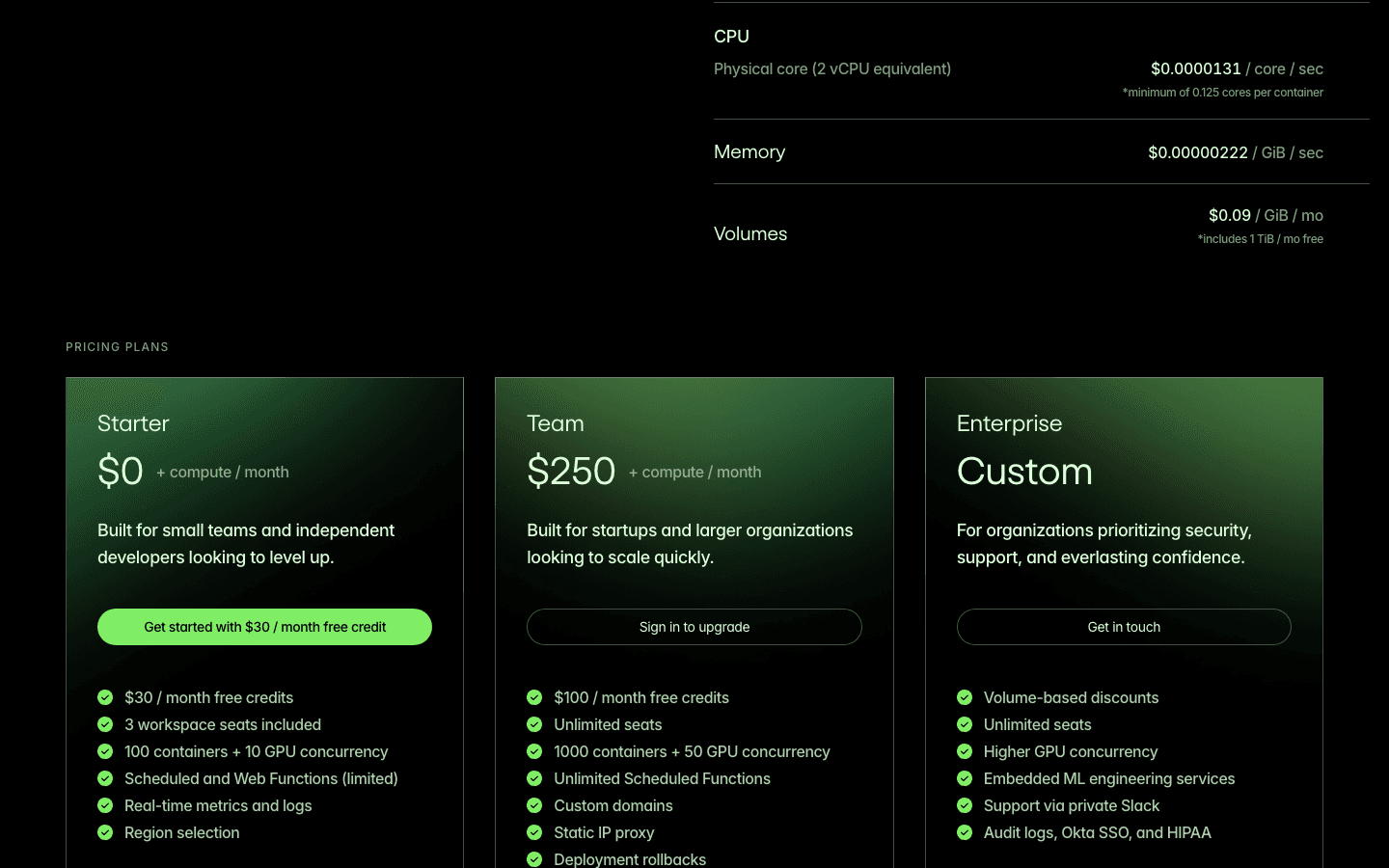Click checkmark icon beside Custom domains

click(534, 805)
